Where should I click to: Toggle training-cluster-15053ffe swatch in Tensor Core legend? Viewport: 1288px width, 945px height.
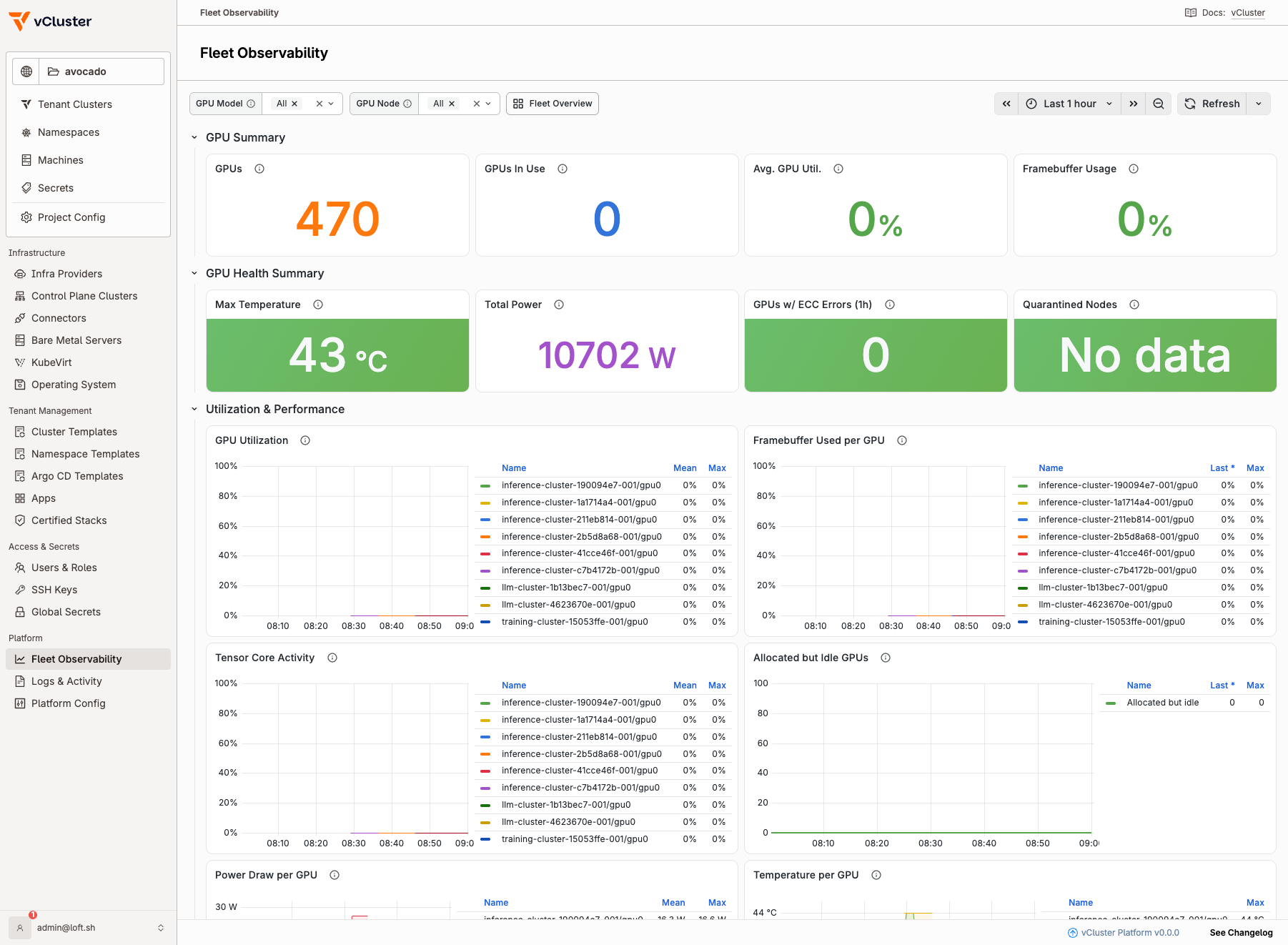click(x=485, y=839)
